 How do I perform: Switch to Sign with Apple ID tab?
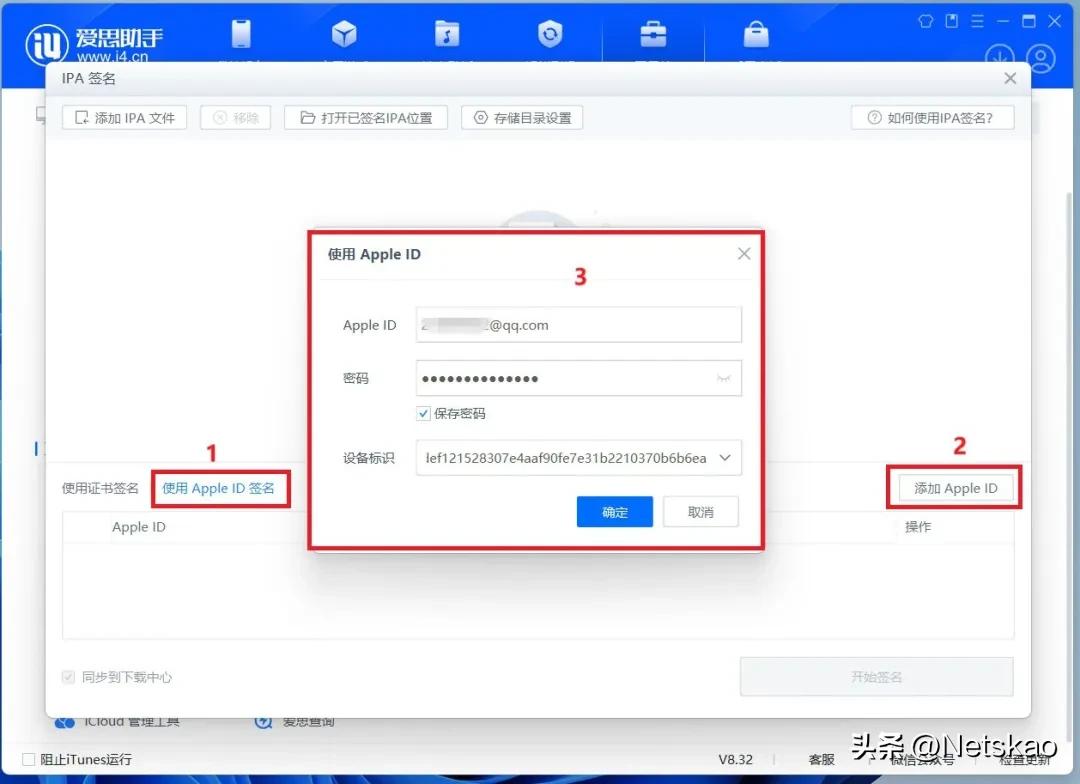(218, 488)
